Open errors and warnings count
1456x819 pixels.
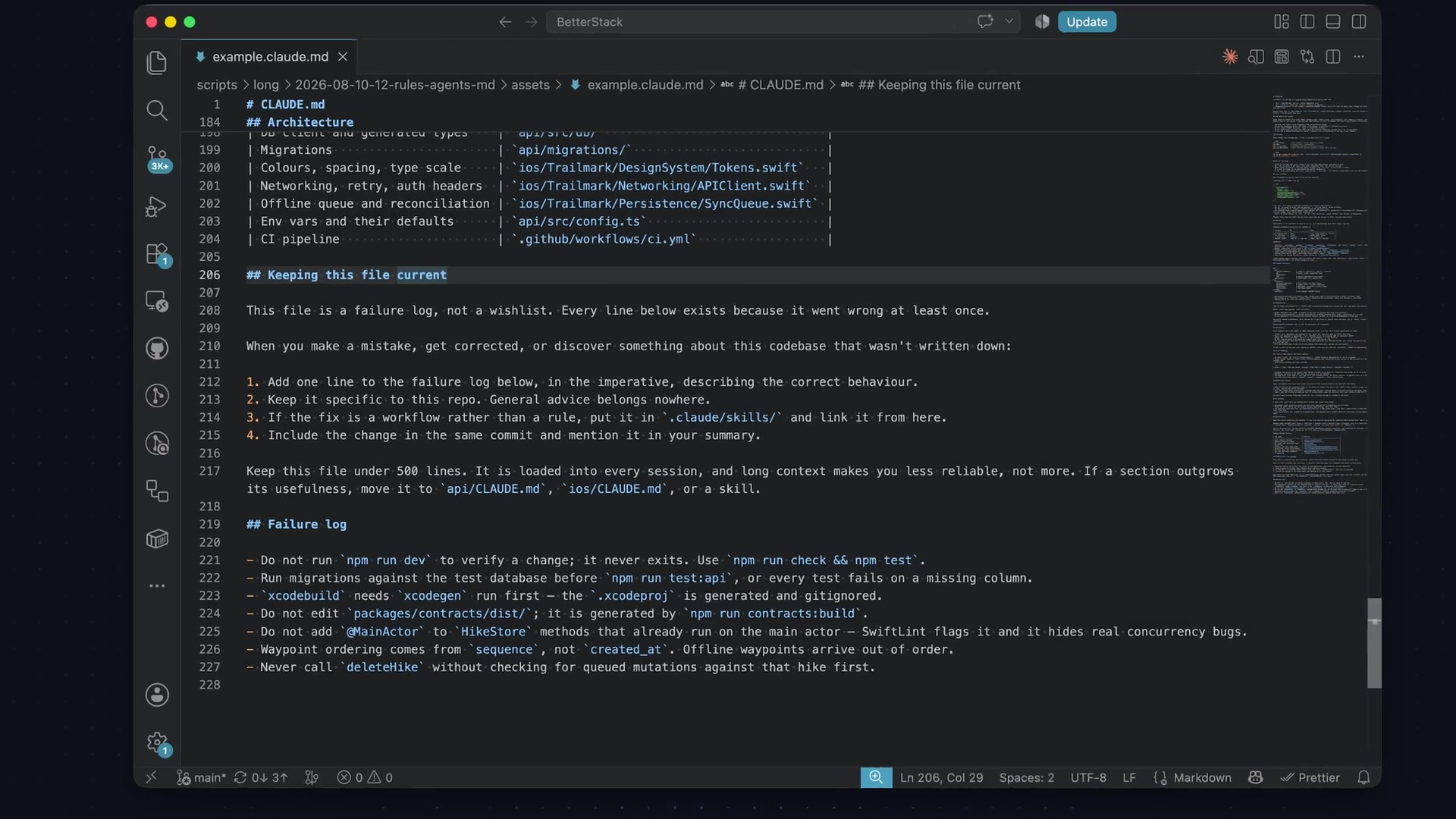point(365,777)
